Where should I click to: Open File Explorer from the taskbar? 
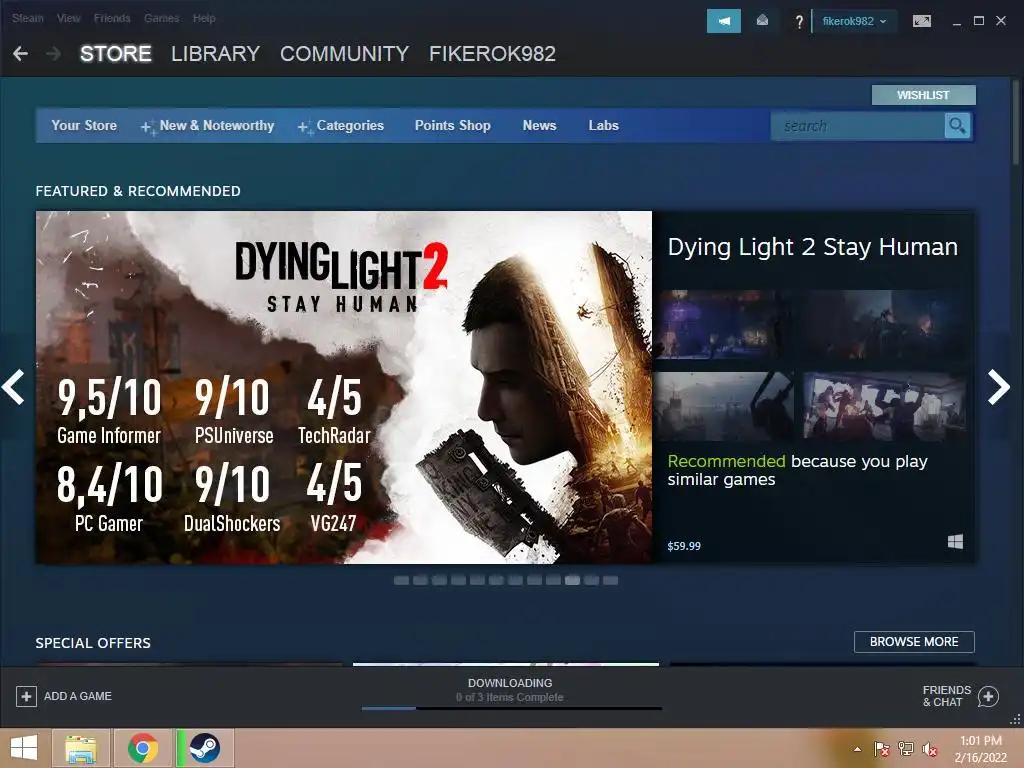point(81,748)
